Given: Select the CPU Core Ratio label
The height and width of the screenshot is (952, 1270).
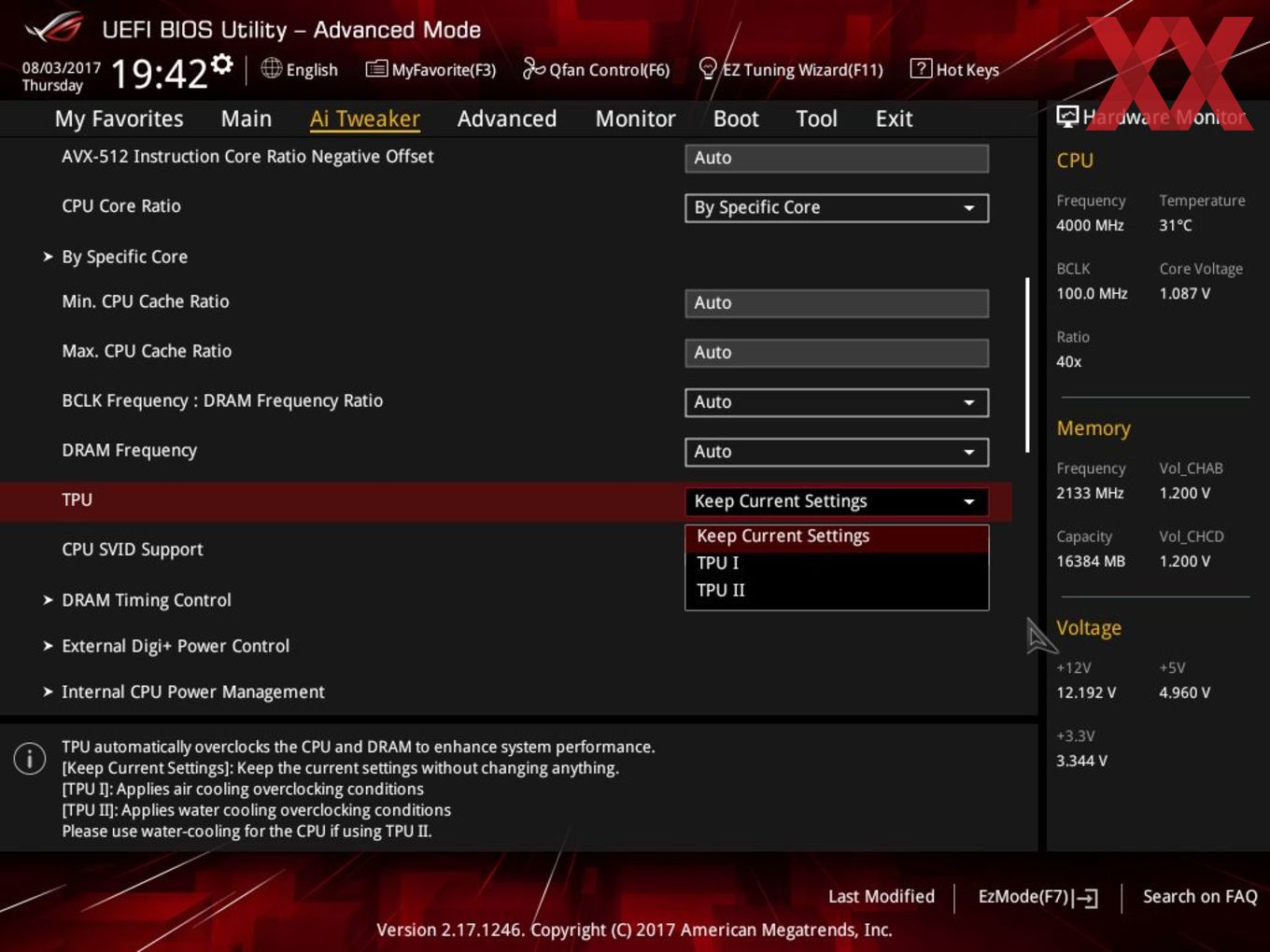Looking at the screenshot, I should (x=121, y=206).
